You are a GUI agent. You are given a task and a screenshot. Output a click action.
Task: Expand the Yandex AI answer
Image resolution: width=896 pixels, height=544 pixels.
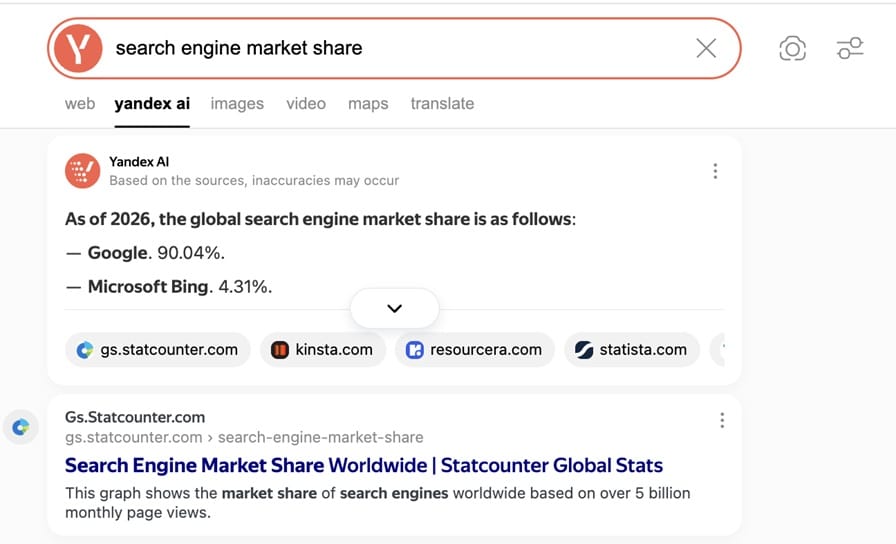coord(394,308)
